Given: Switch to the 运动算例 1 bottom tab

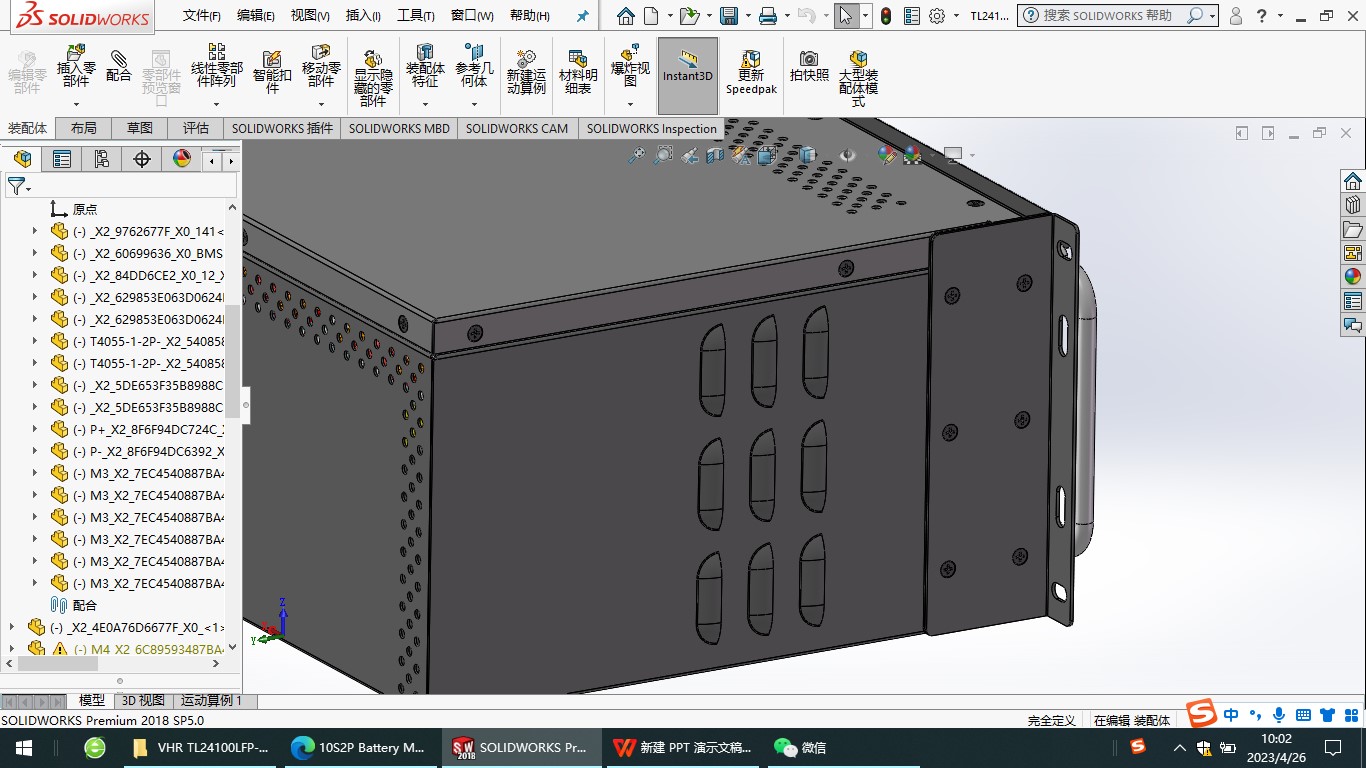Looking at the screenshot, I should click(211, 701).
